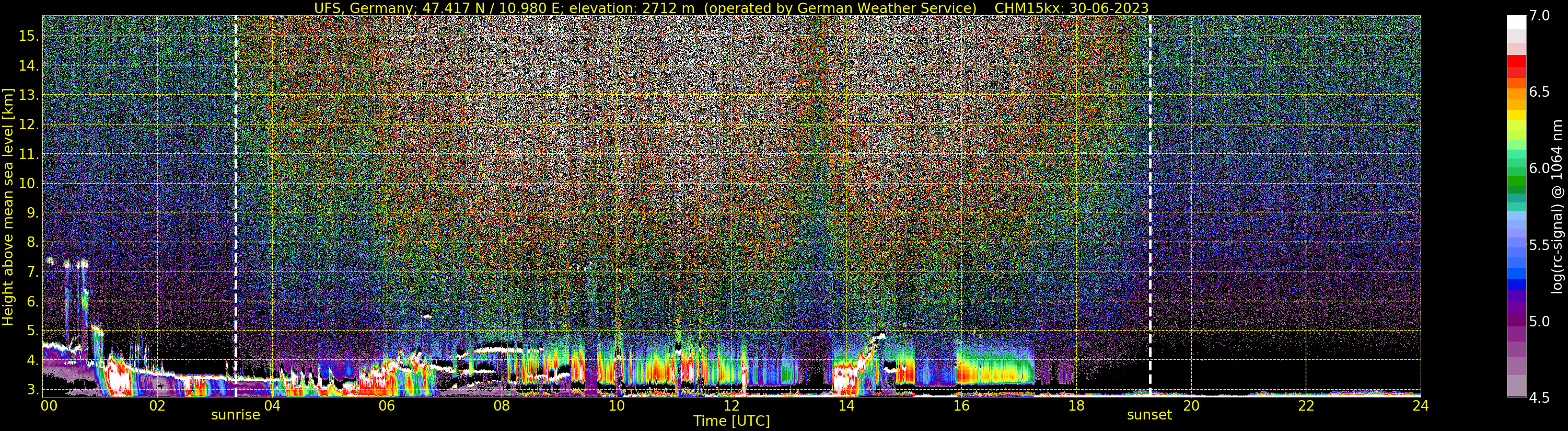Click the height axis tick '12.'
The image size is (1568, 431).
click(x=29, y=124)
